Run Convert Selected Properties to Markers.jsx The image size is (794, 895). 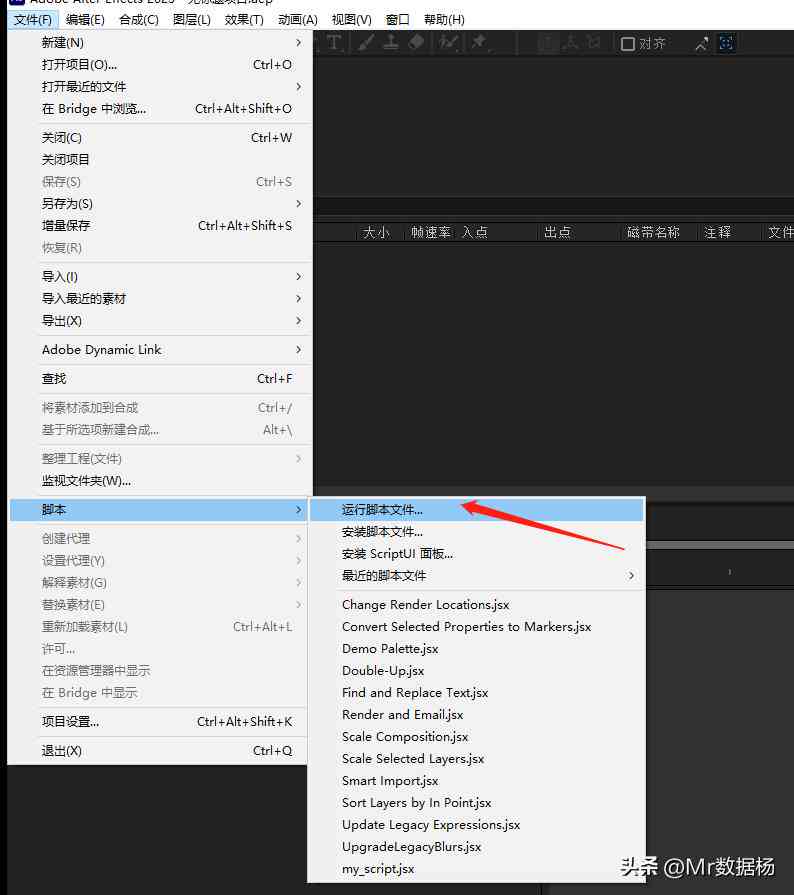[477, 627]
